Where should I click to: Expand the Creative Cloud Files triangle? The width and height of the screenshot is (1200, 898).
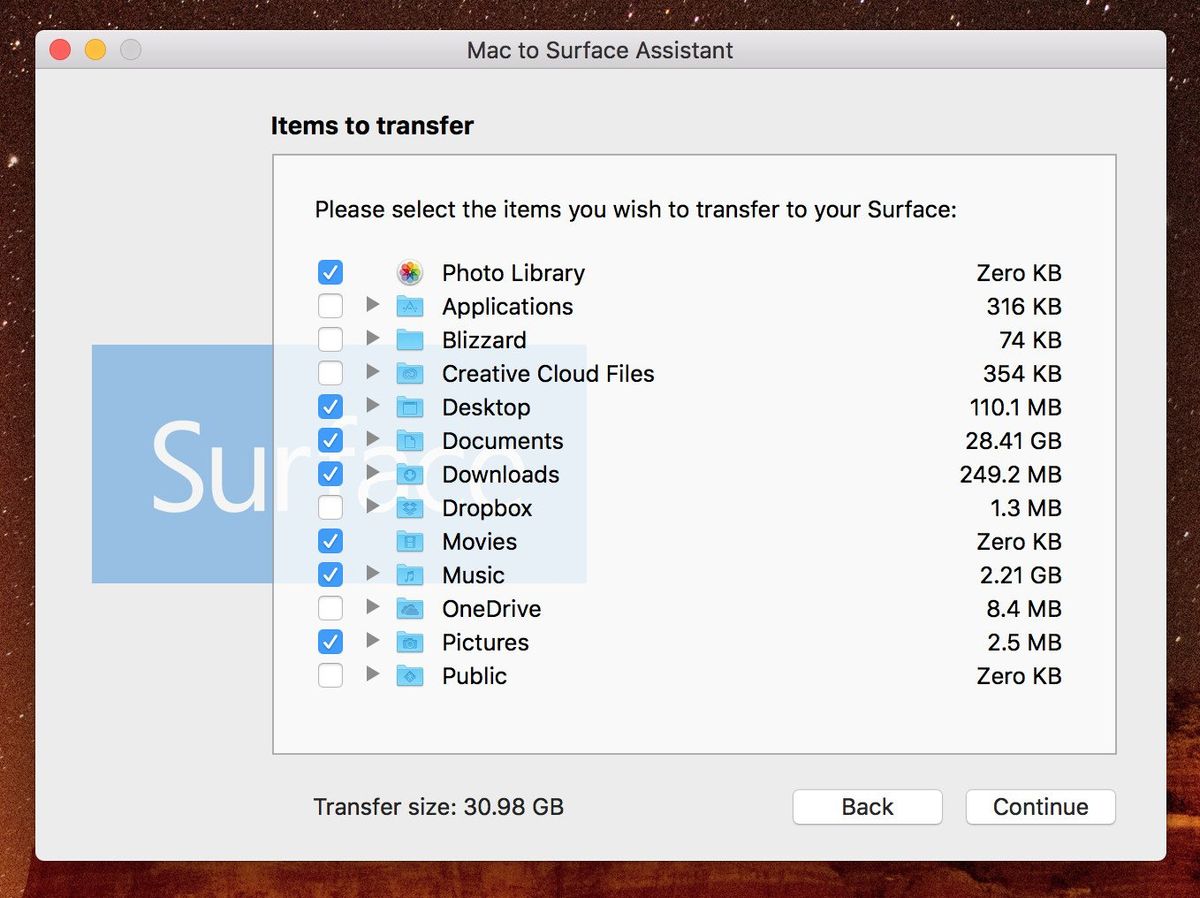373,371
